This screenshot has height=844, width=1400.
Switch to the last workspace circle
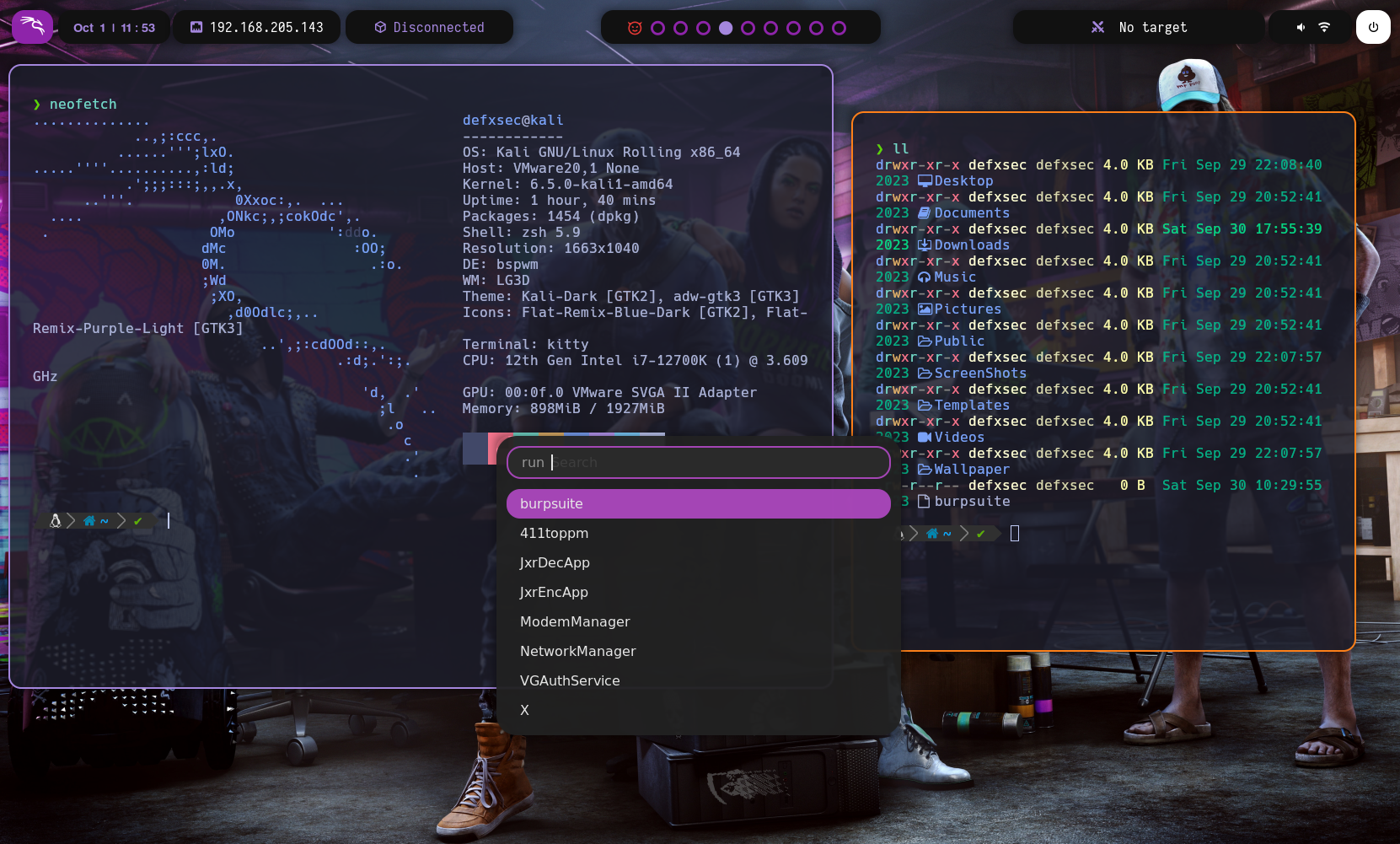click(839, 28)
